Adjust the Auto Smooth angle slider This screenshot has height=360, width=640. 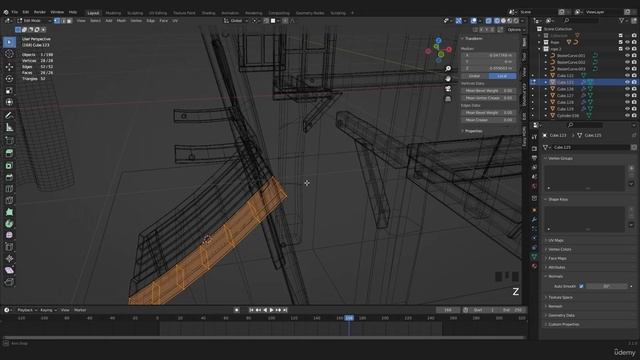[607, 286]
